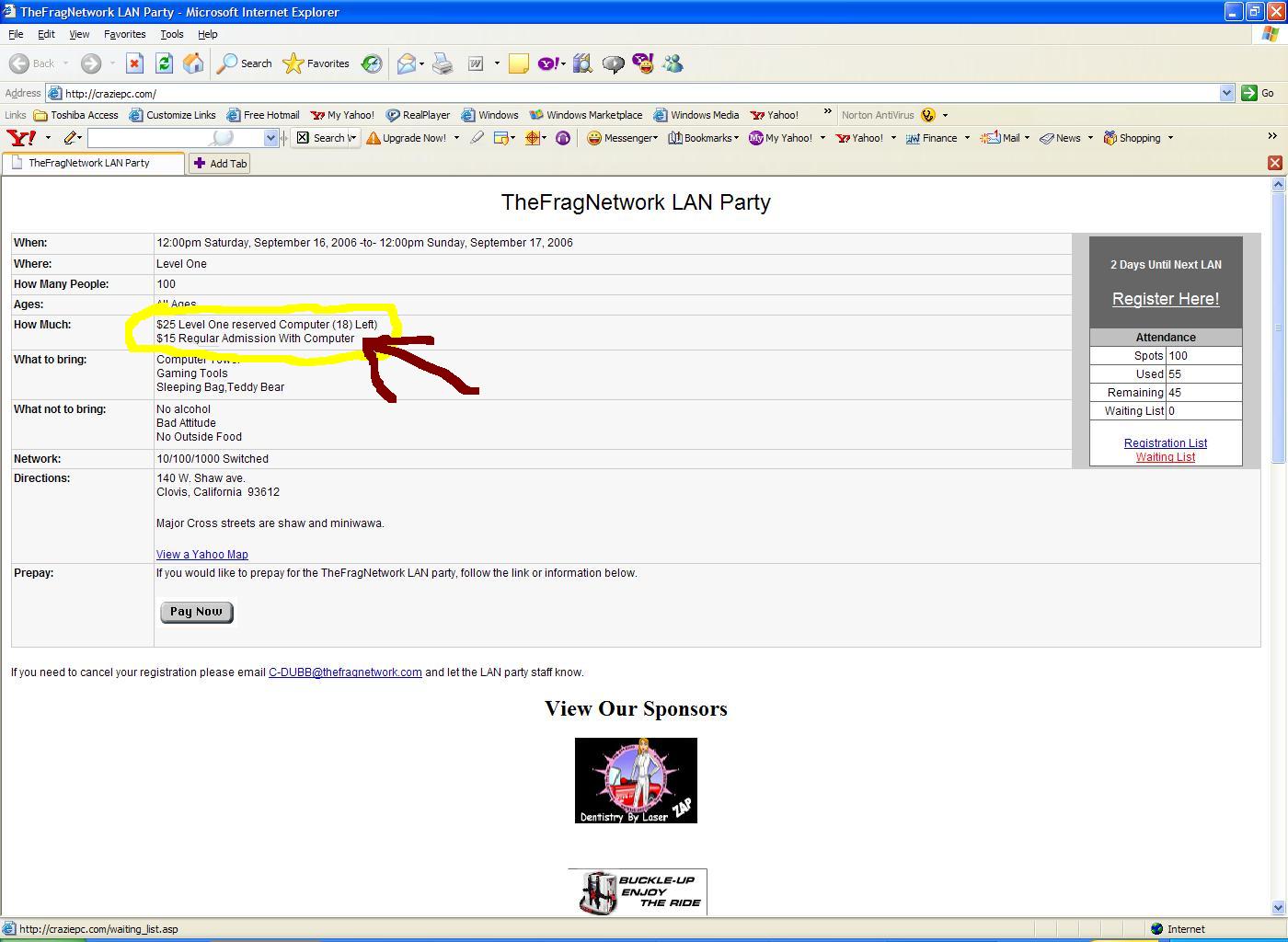This screenshot has width=1288, height=942.
Task: Open the Favorites star button
Action: [316, 63]
